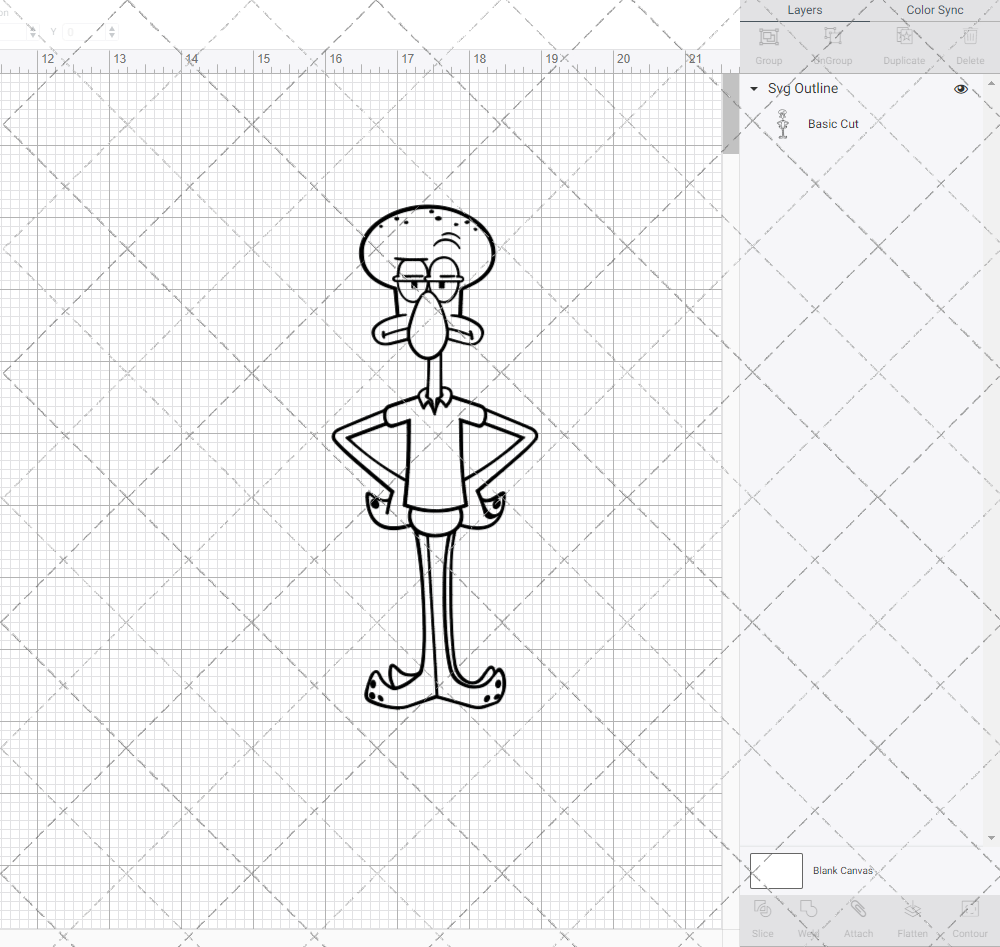This screenshot has height=947, width=1000.
Task: Collapse the Svg Outline group
Action: [753, 88]
